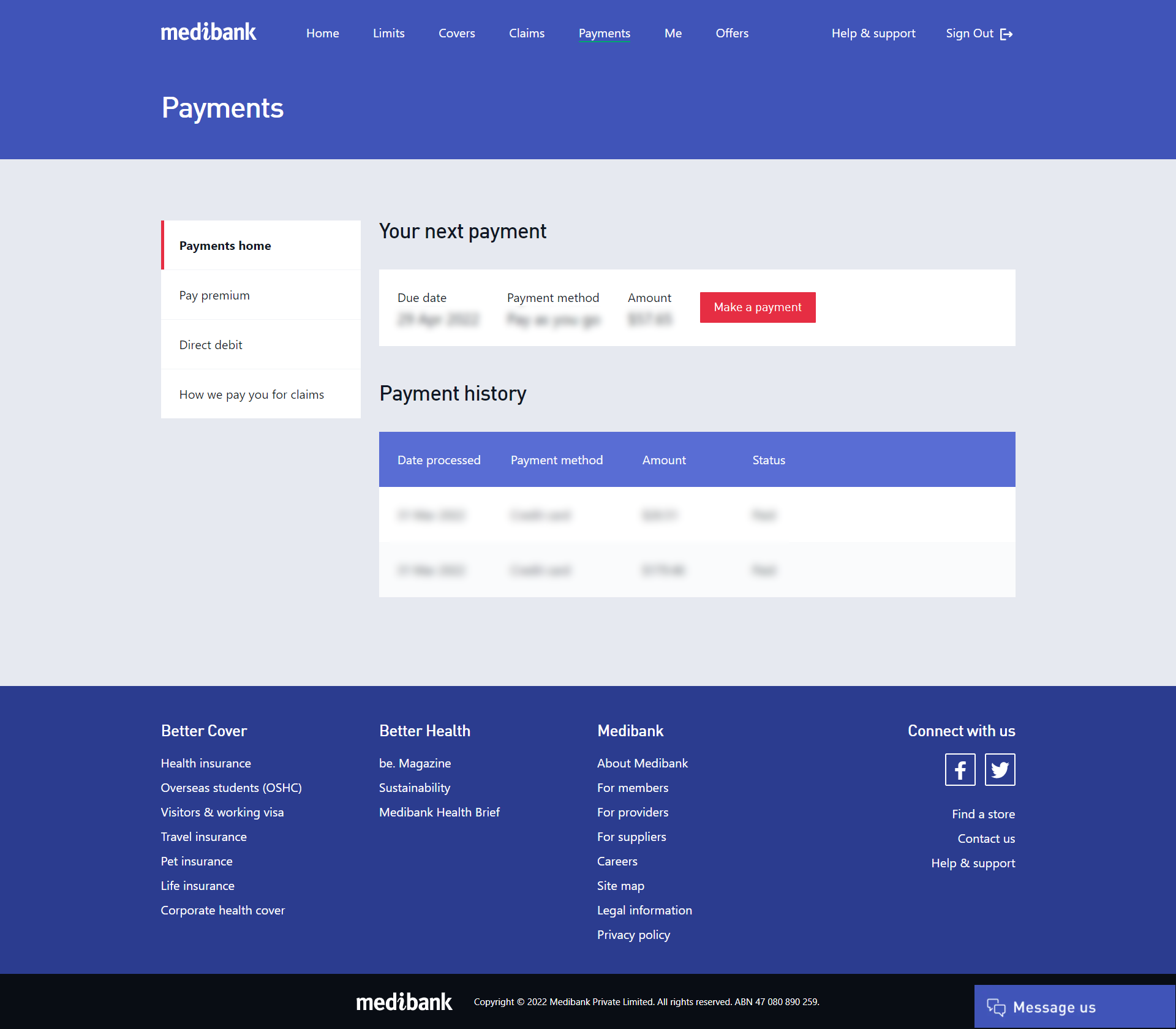Click the Claims navigation icon
The width and height of the screenshot is (1176, 1029).
[x=526, y=34]
